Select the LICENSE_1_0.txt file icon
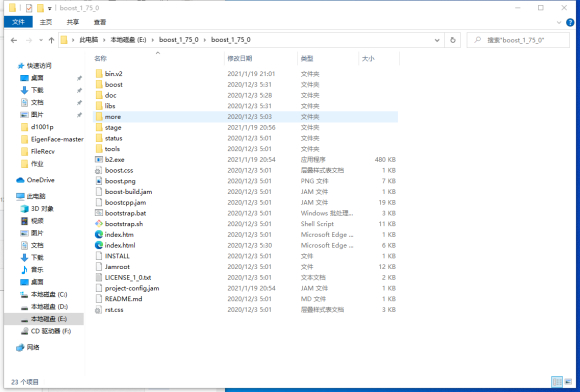This screenshot has width=580, height=392. 99,277
